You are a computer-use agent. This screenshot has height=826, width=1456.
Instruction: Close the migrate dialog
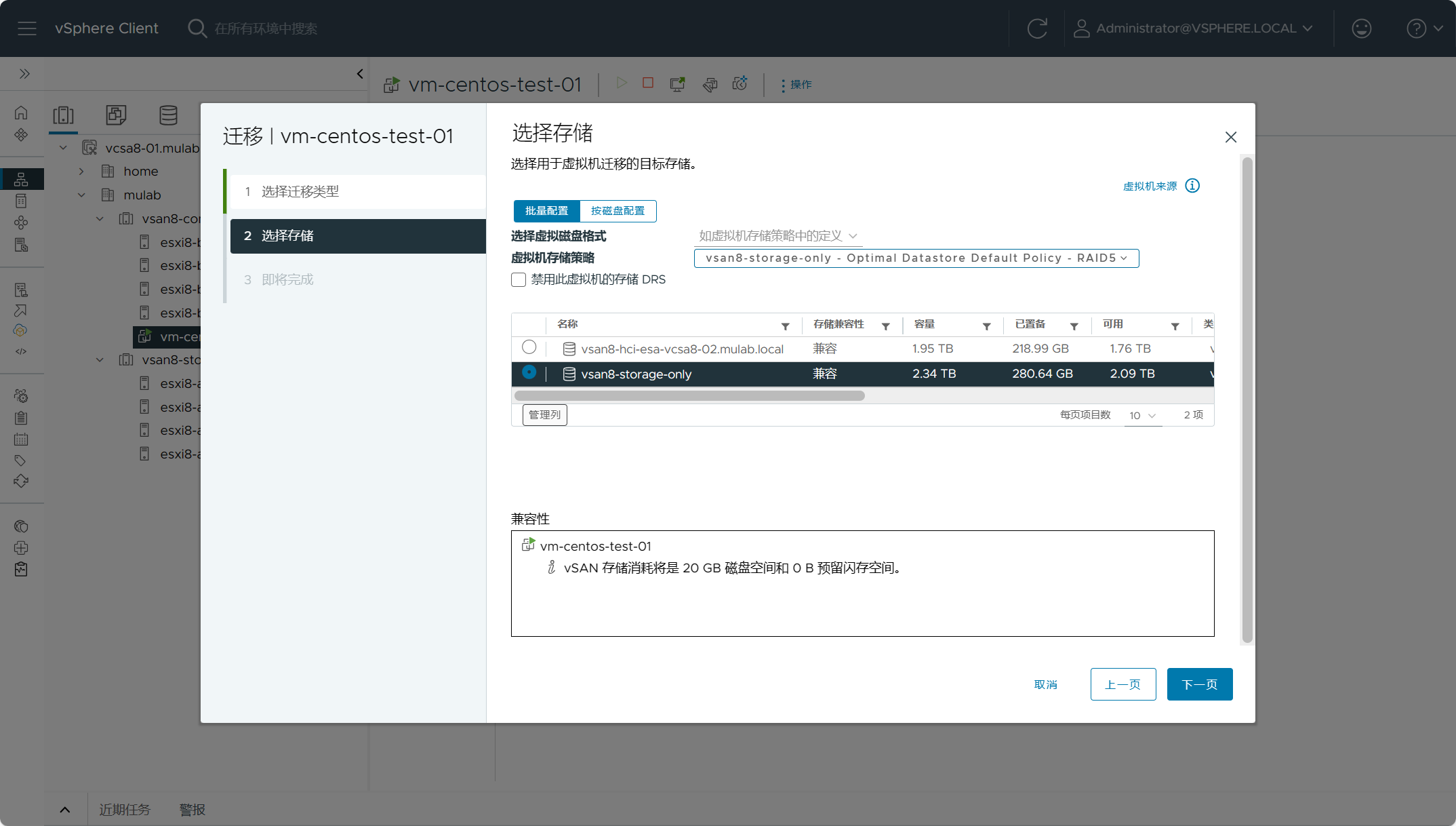pyautogui.click(x=1231, y=137)
